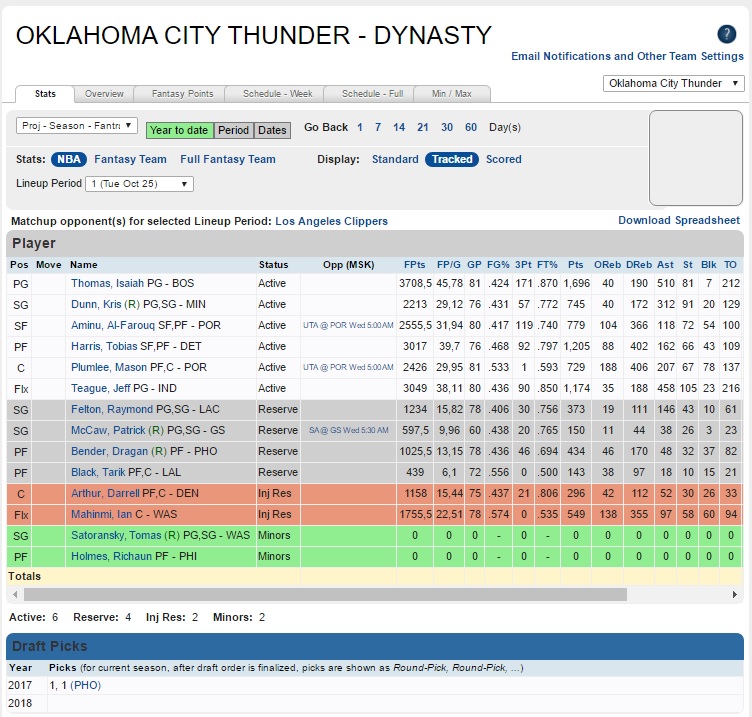Open Dunn, Kris player page
Screen dimensions: 752x717
click(x=96, y=304)
